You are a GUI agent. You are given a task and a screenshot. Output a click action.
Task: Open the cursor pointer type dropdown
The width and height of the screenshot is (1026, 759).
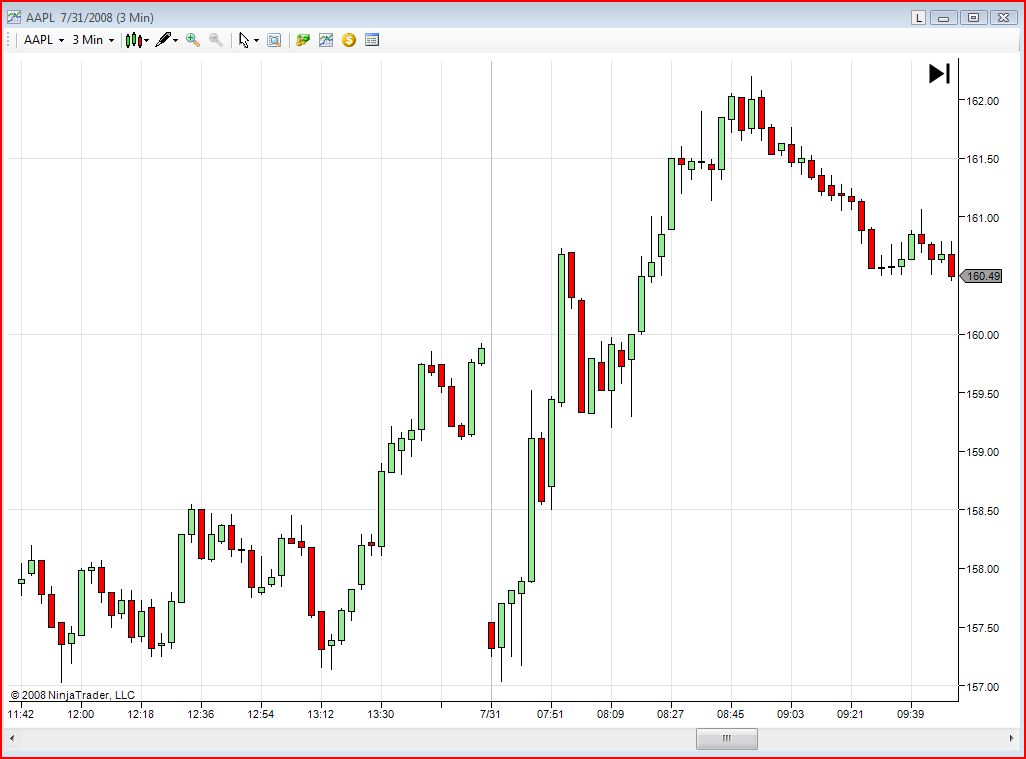(248, 40)
